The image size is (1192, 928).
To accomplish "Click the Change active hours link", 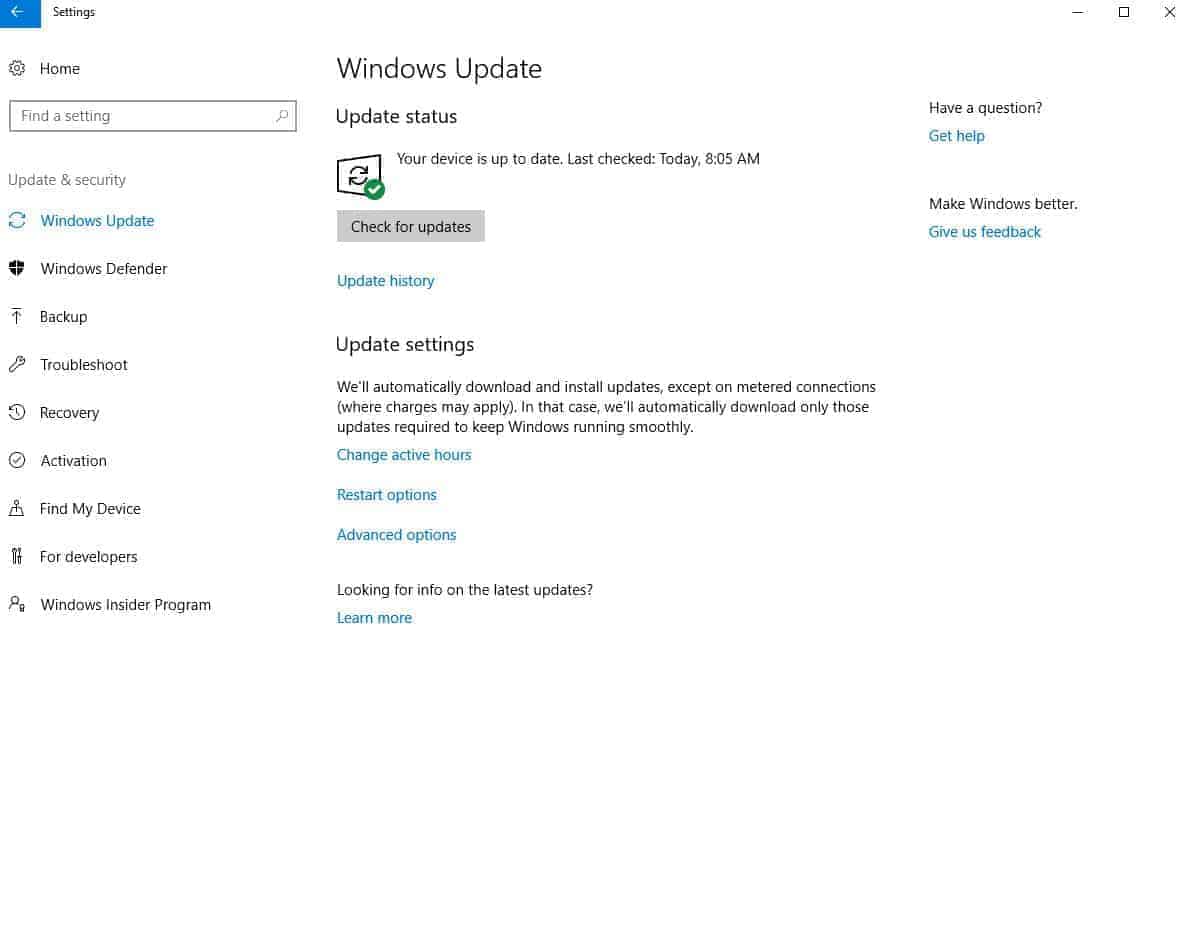I will 404,454.
